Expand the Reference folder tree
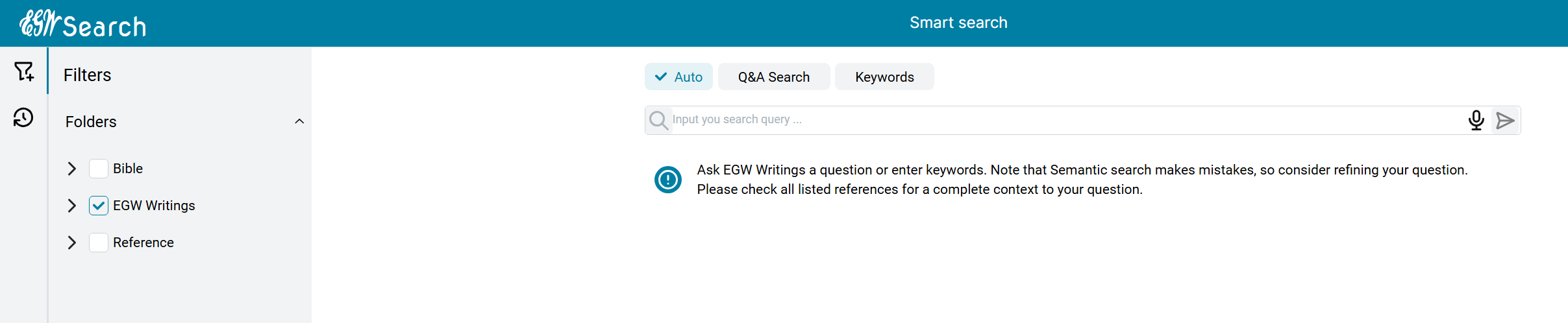Image resolution: width=1568 pixels, height=323 pixels. pos(72,243)
